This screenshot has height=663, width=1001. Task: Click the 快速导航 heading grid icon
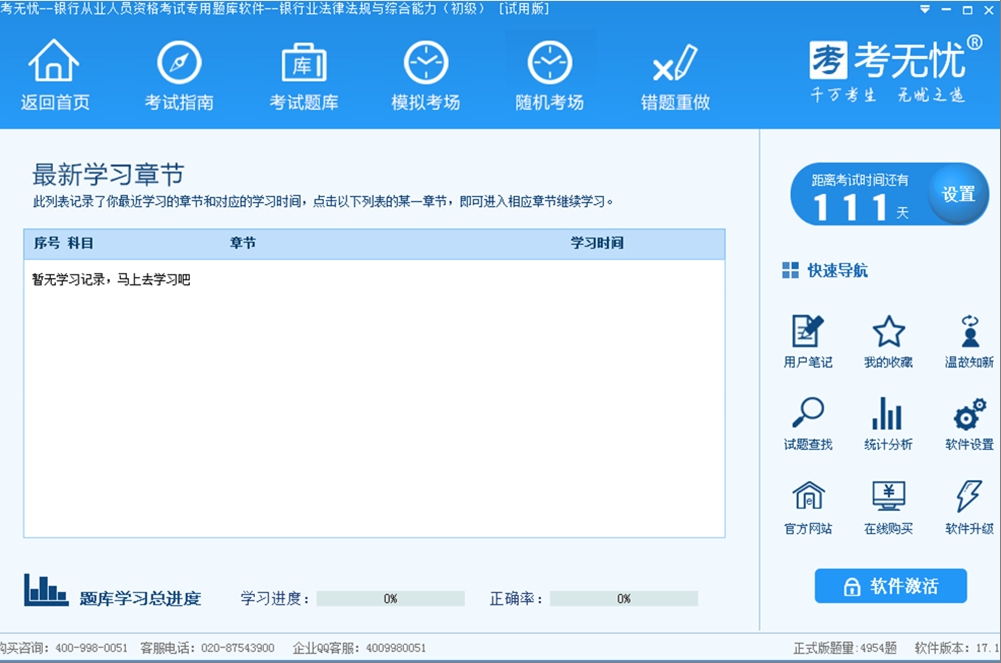point(790,271)
